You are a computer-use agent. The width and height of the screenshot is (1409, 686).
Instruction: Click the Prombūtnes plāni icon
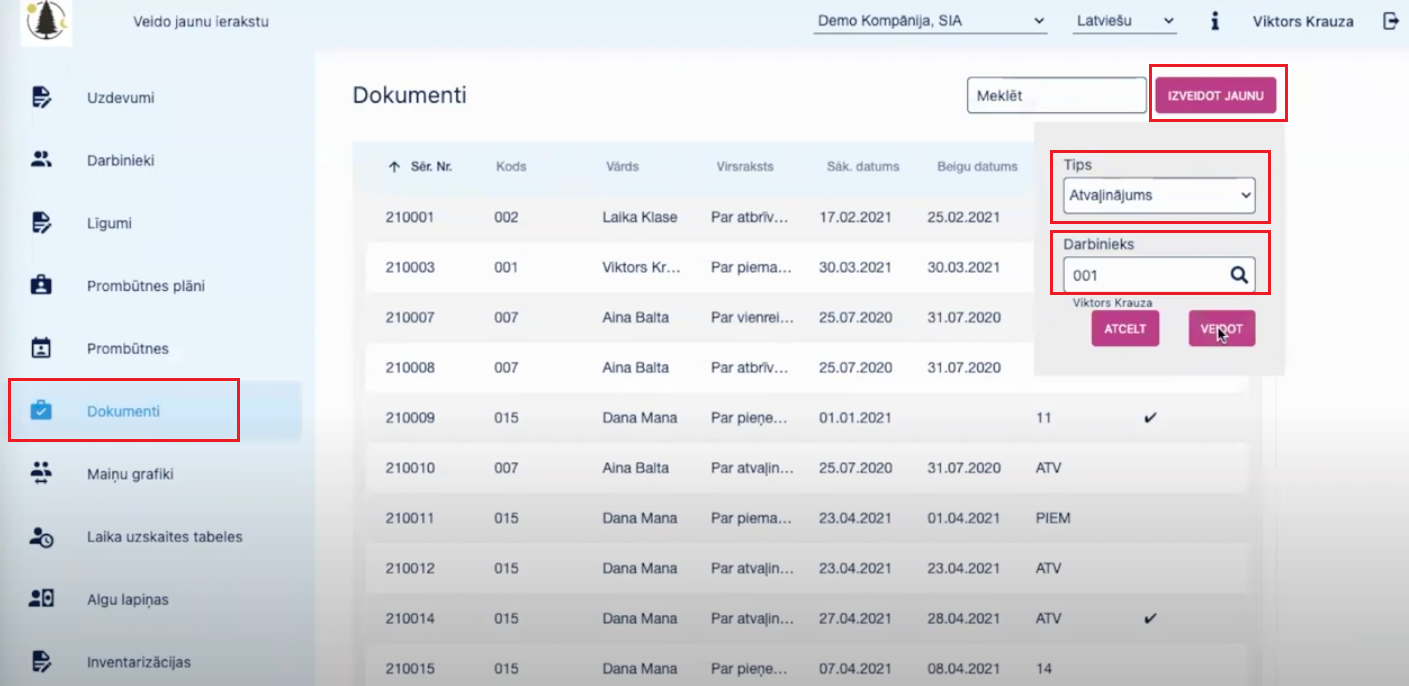click(41, 285)
